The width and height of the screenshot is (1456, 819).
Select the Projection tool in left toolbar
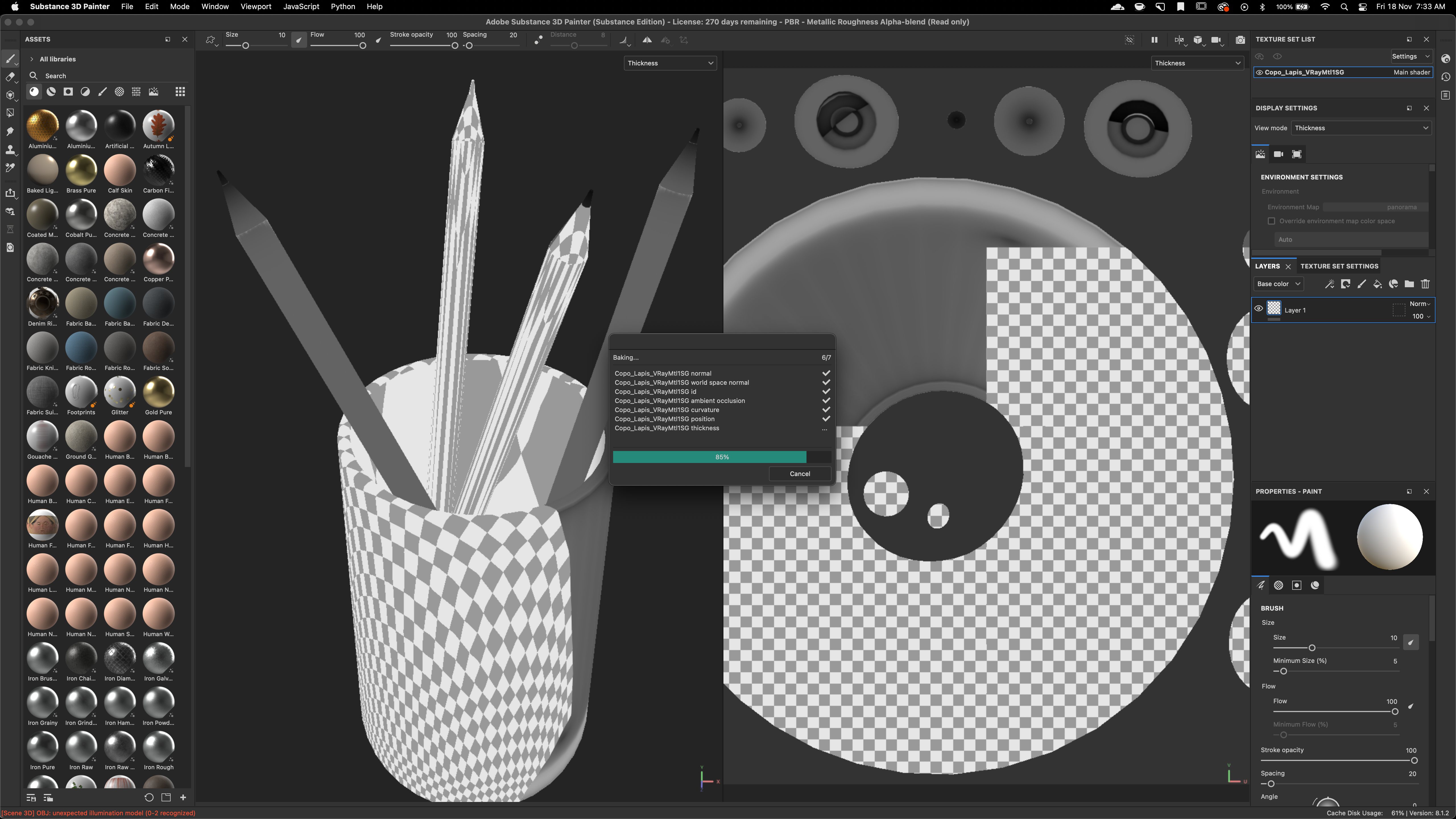10,95
